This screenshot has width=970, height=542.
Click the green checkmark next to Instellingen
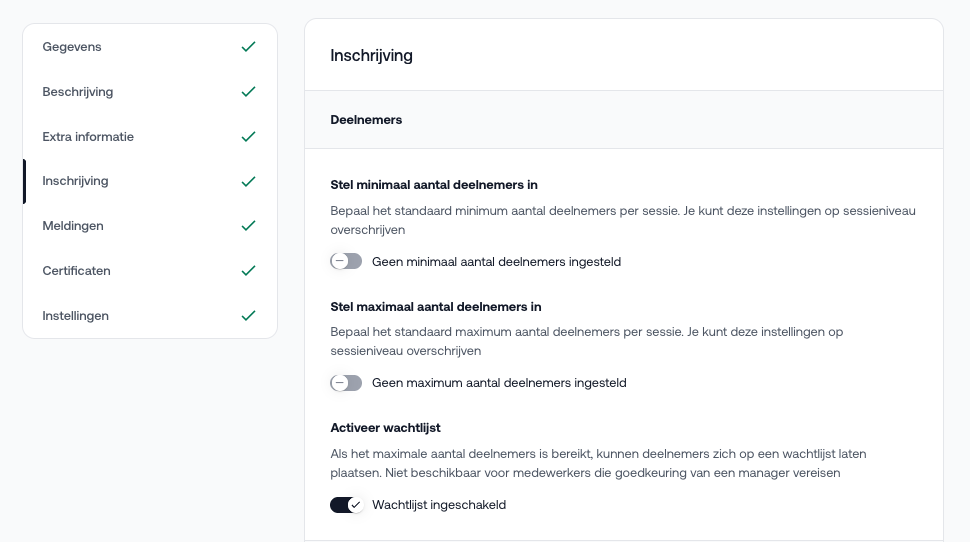[249, 316]
